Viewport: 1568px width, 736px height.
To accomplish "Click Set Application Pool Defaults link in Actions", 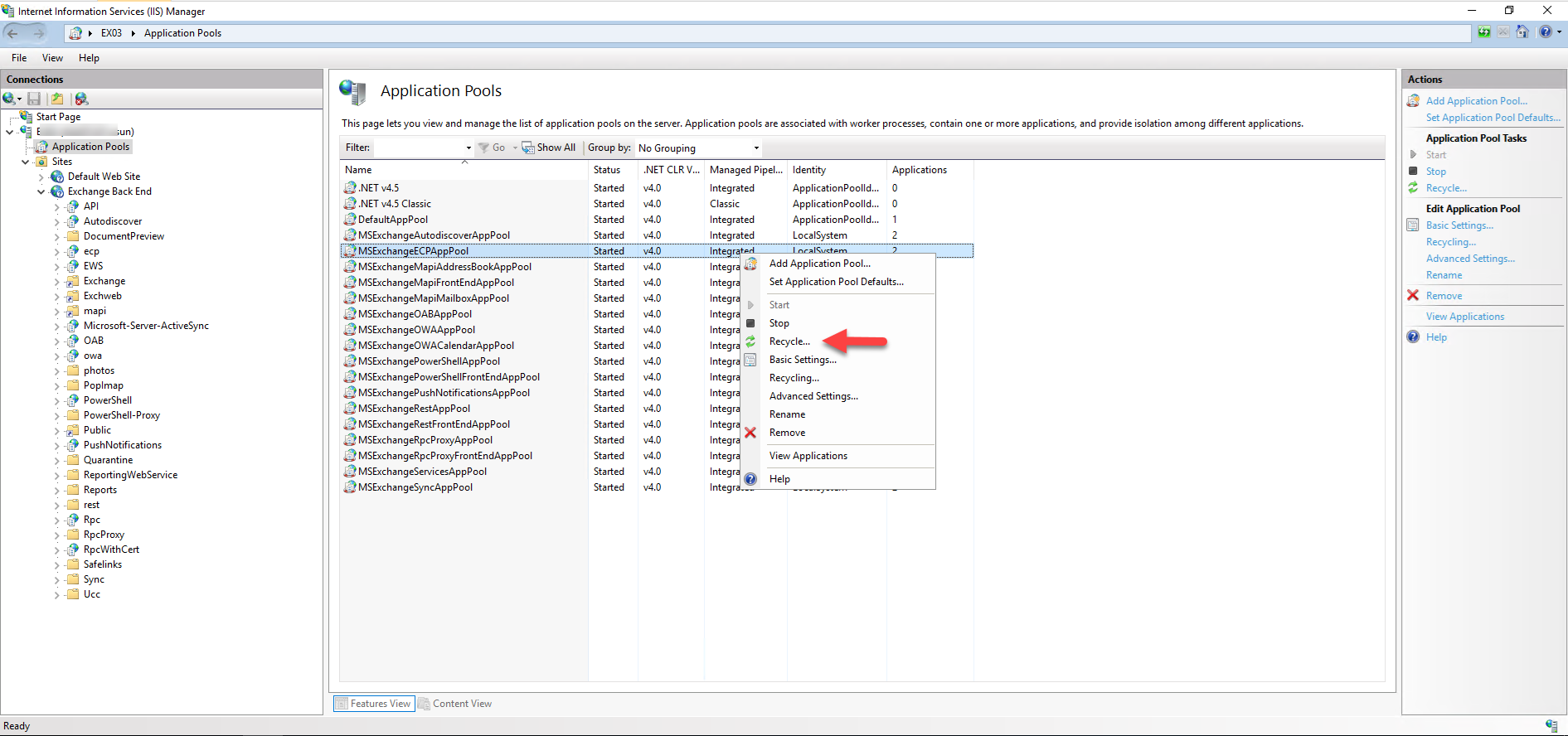I will tap(1493, 118).
